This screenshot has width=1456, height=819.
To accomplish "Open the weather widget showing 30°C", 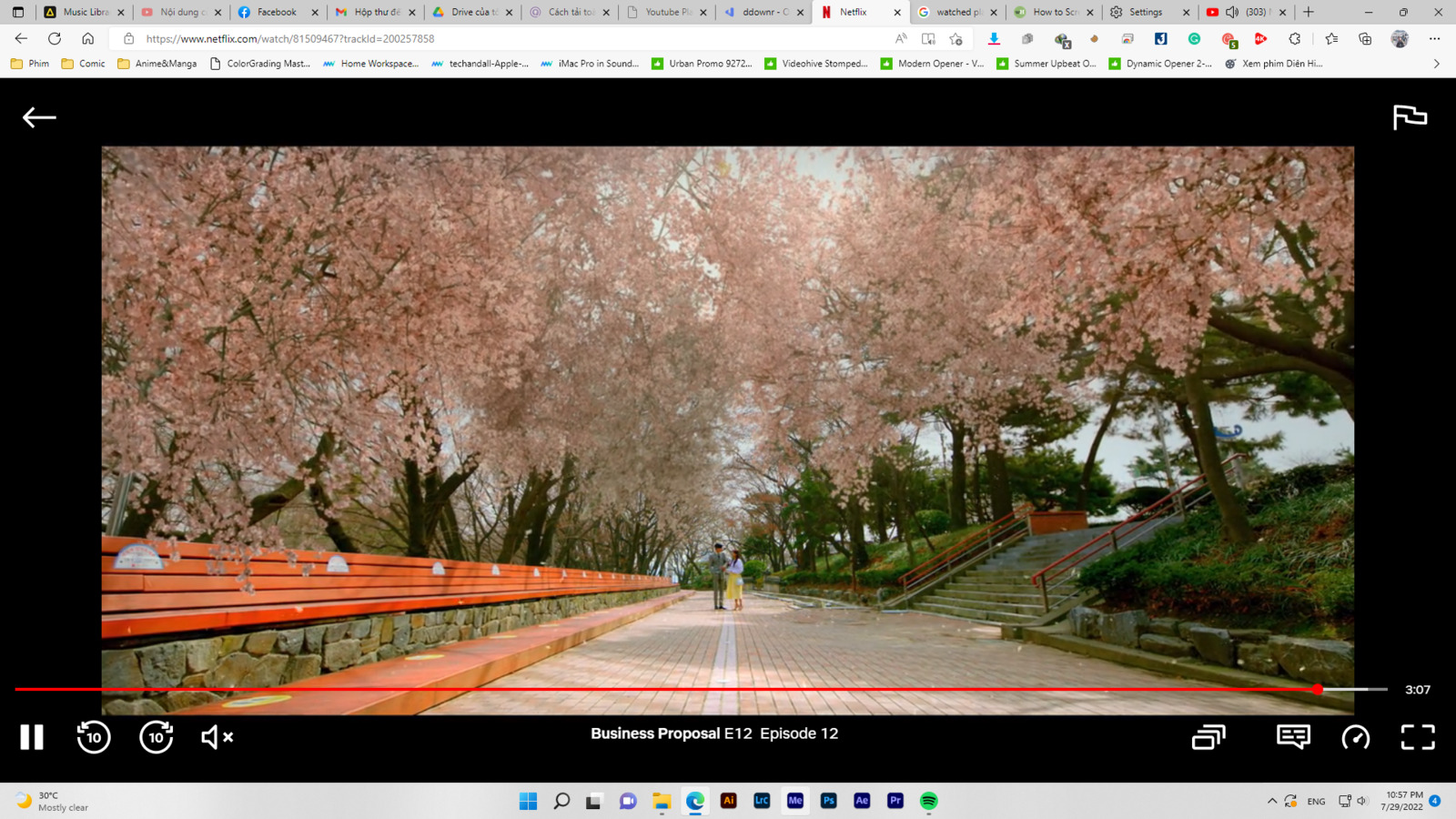I will [x=53, y=801].
